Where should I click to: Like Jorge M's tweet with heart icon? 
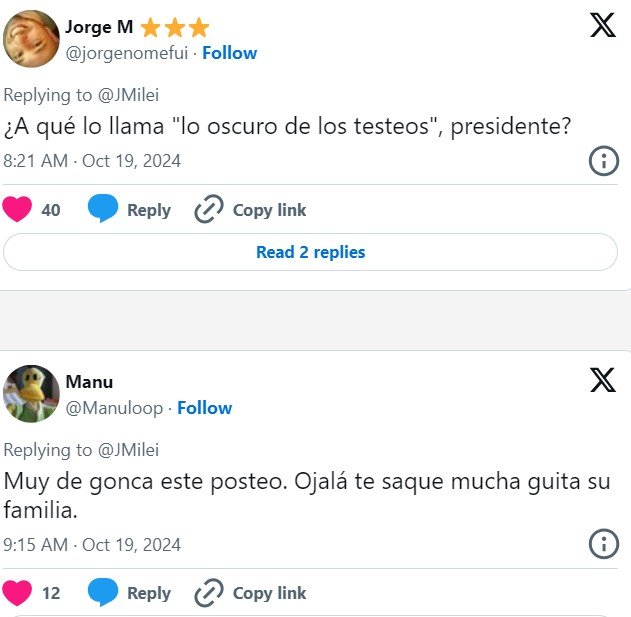pos(17,210)
